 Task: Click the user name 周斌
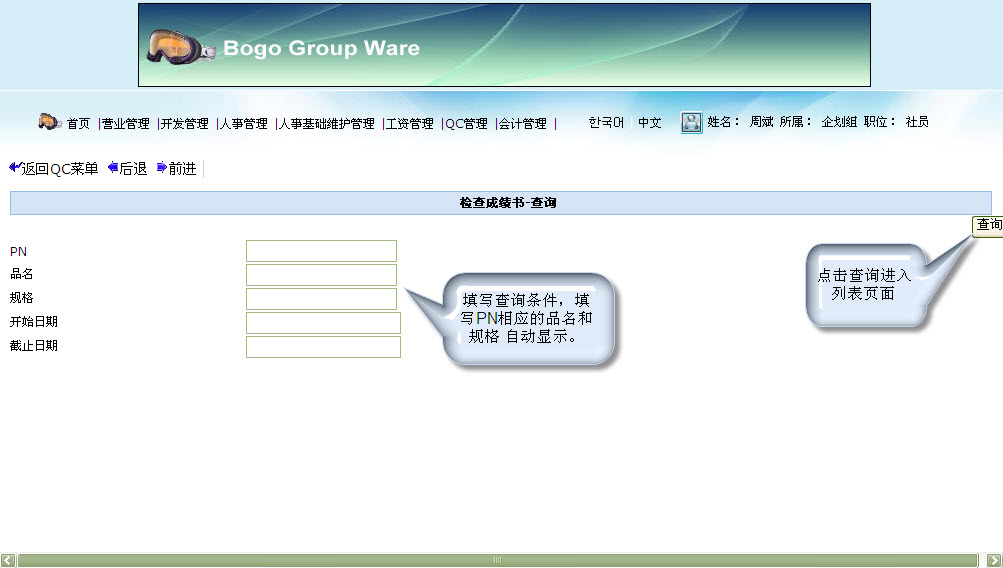coord(761,122)
